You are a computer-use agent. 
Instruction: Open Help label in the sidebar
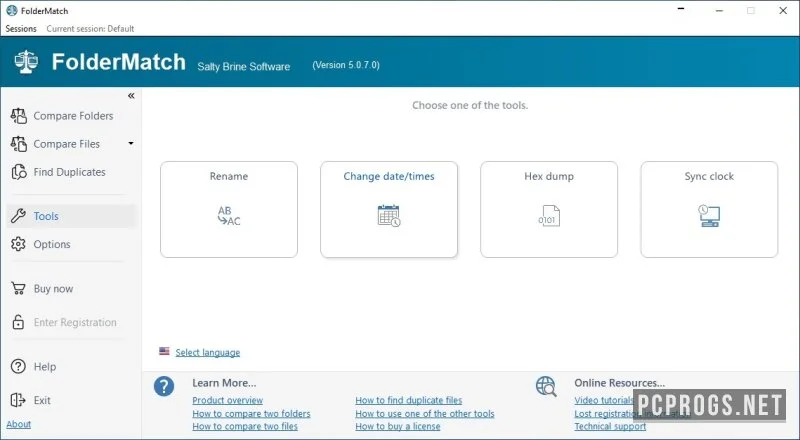click(45, 366)
